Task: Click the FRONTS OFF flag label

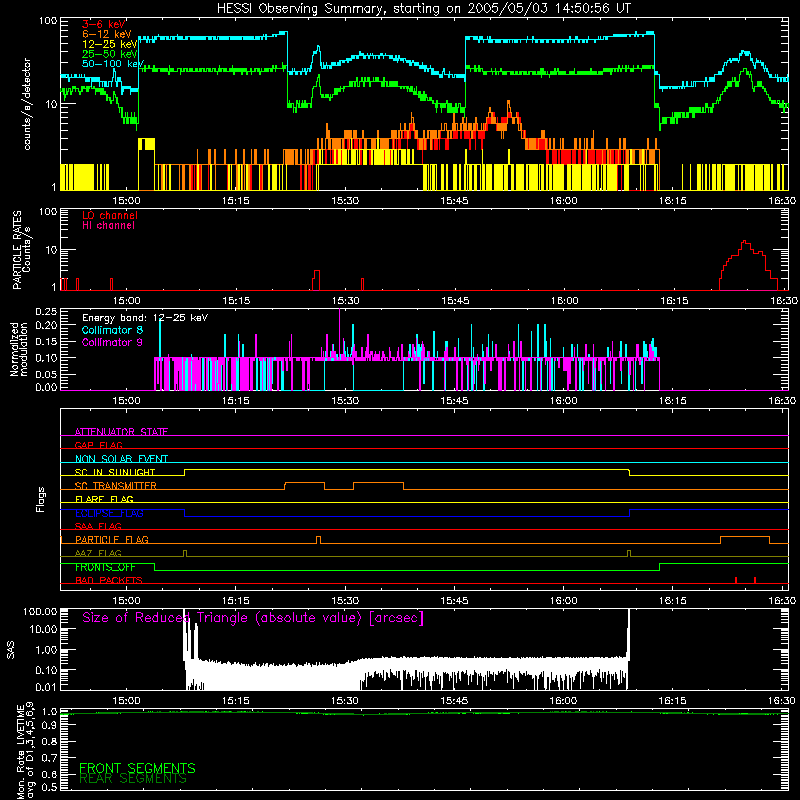Action: point(105,567)
